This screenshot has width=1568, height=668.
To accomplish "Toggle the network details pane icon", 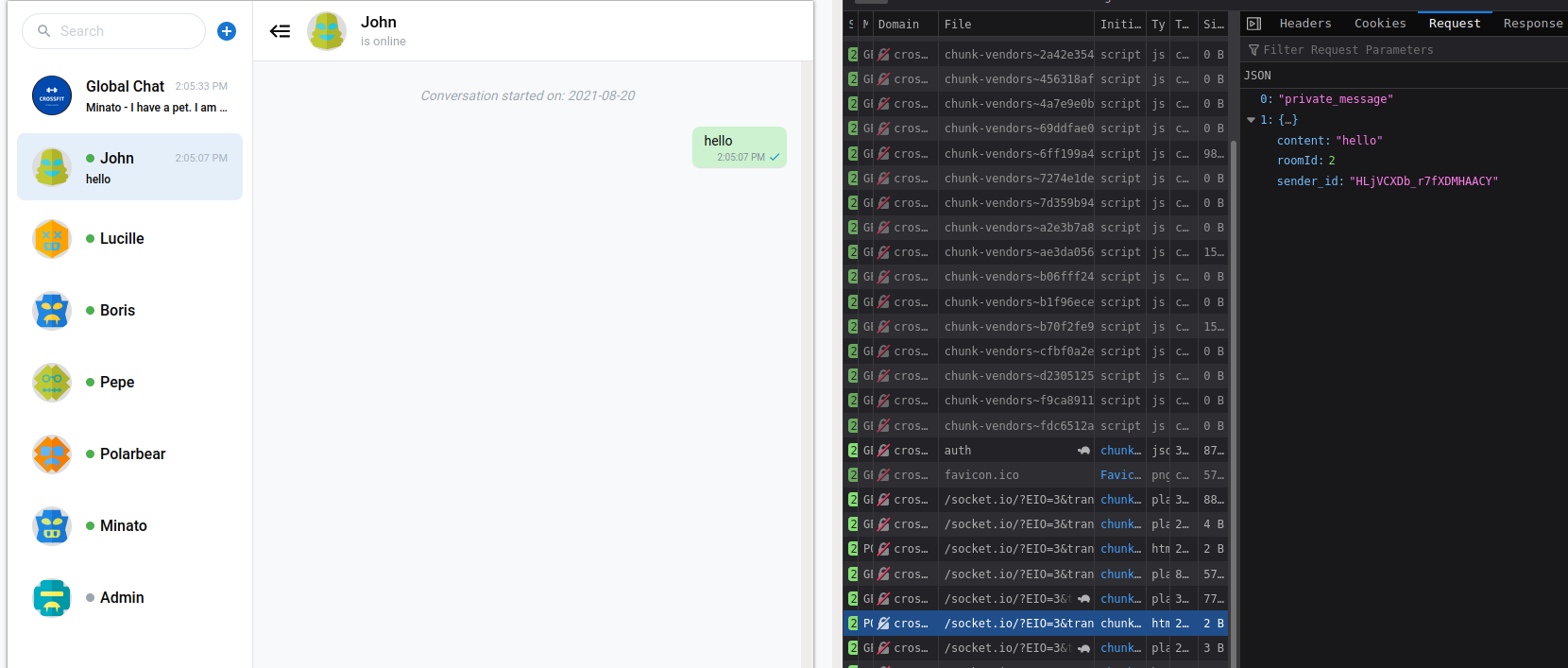I will [x=1253, y=24].
